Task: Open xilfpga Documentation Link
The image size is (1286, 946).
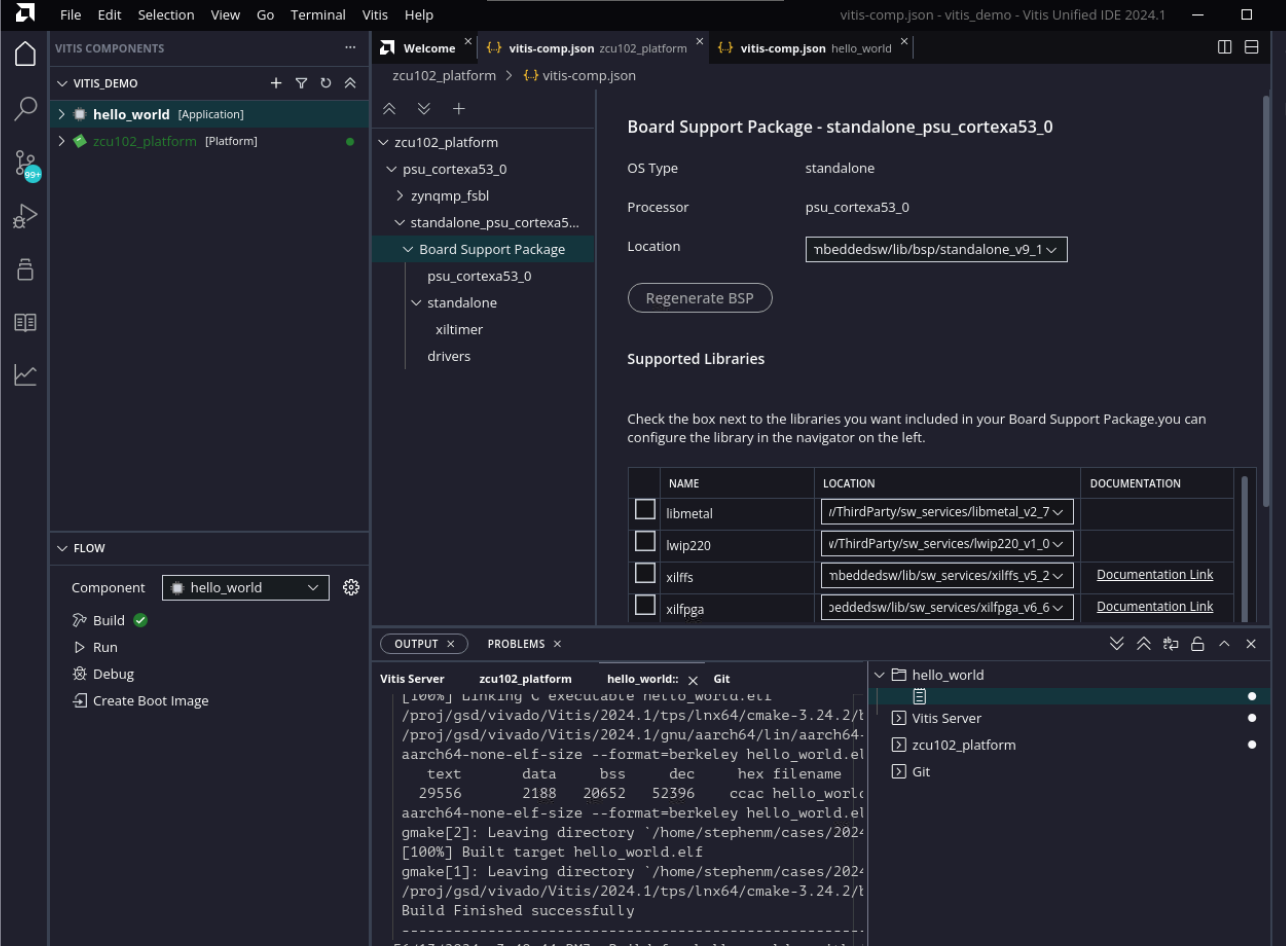Action: coord(1155,606)
